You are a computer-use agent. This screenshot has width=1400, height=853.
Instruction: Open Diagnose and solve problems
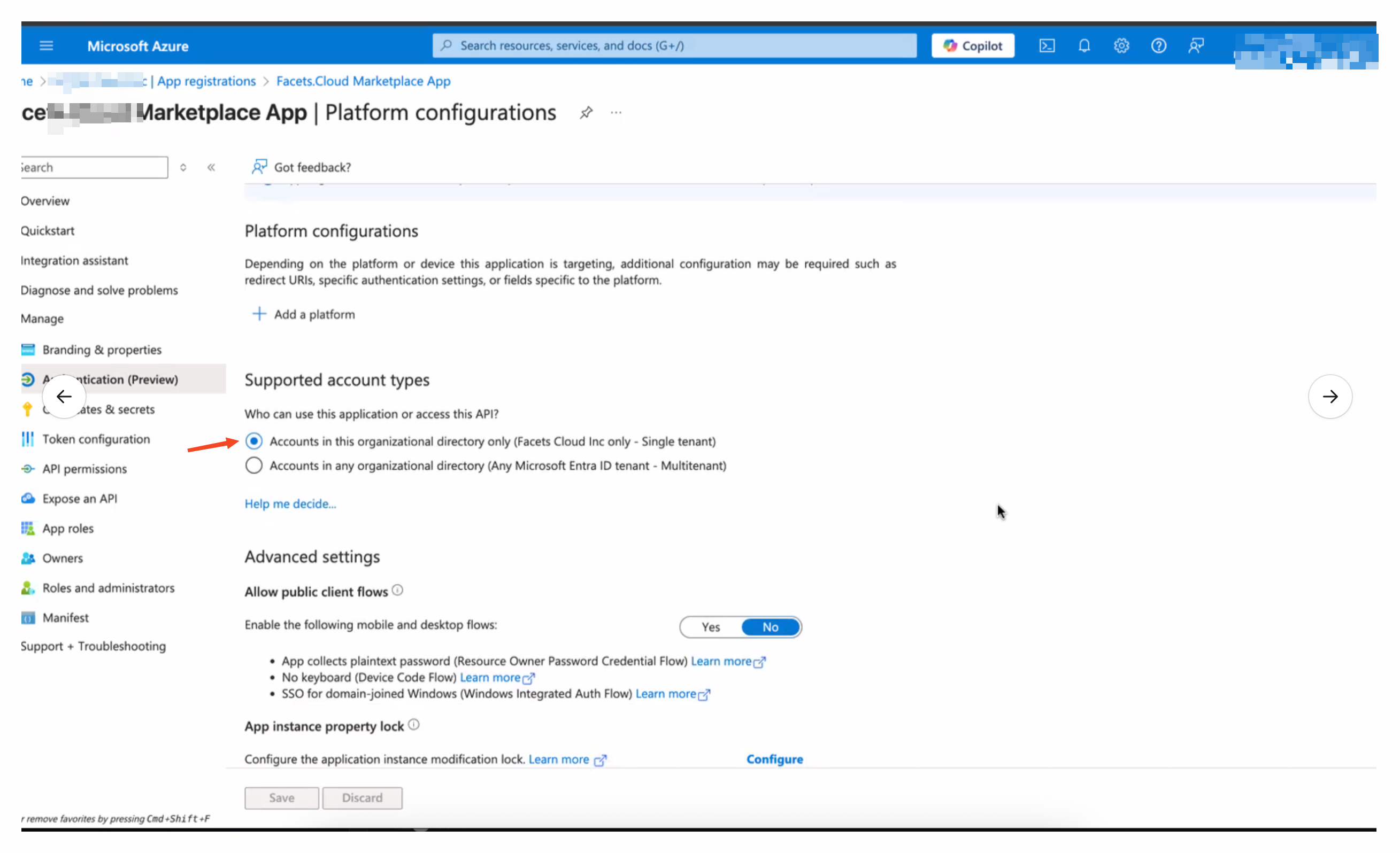click(x=99, y=290)
